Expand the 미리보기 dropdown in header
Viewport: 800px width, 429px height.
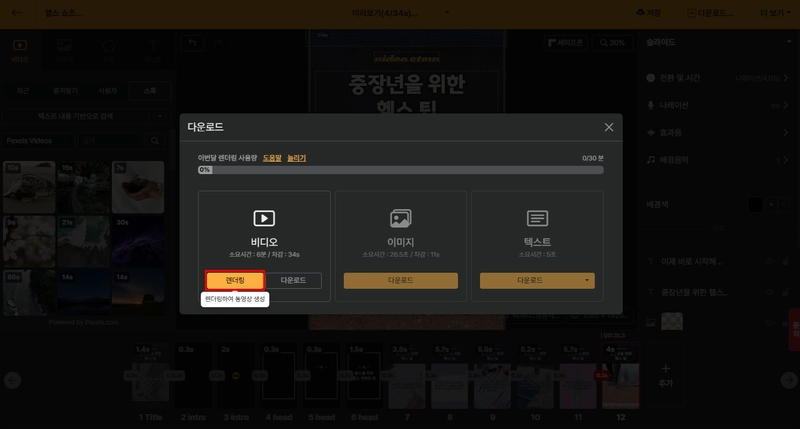pos(447,13)
